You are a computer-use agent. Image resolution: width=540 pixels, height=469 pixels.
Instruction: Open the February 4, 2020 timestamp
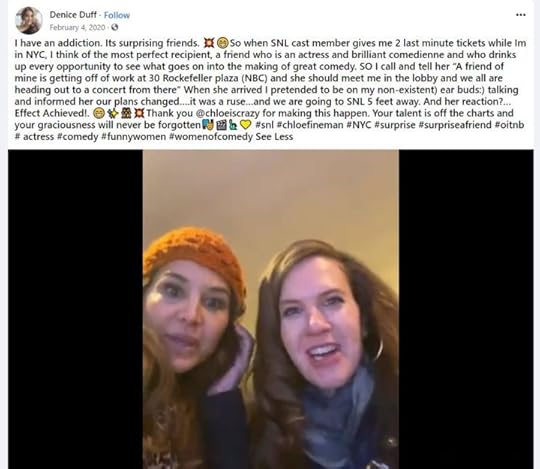click(77, 27)
